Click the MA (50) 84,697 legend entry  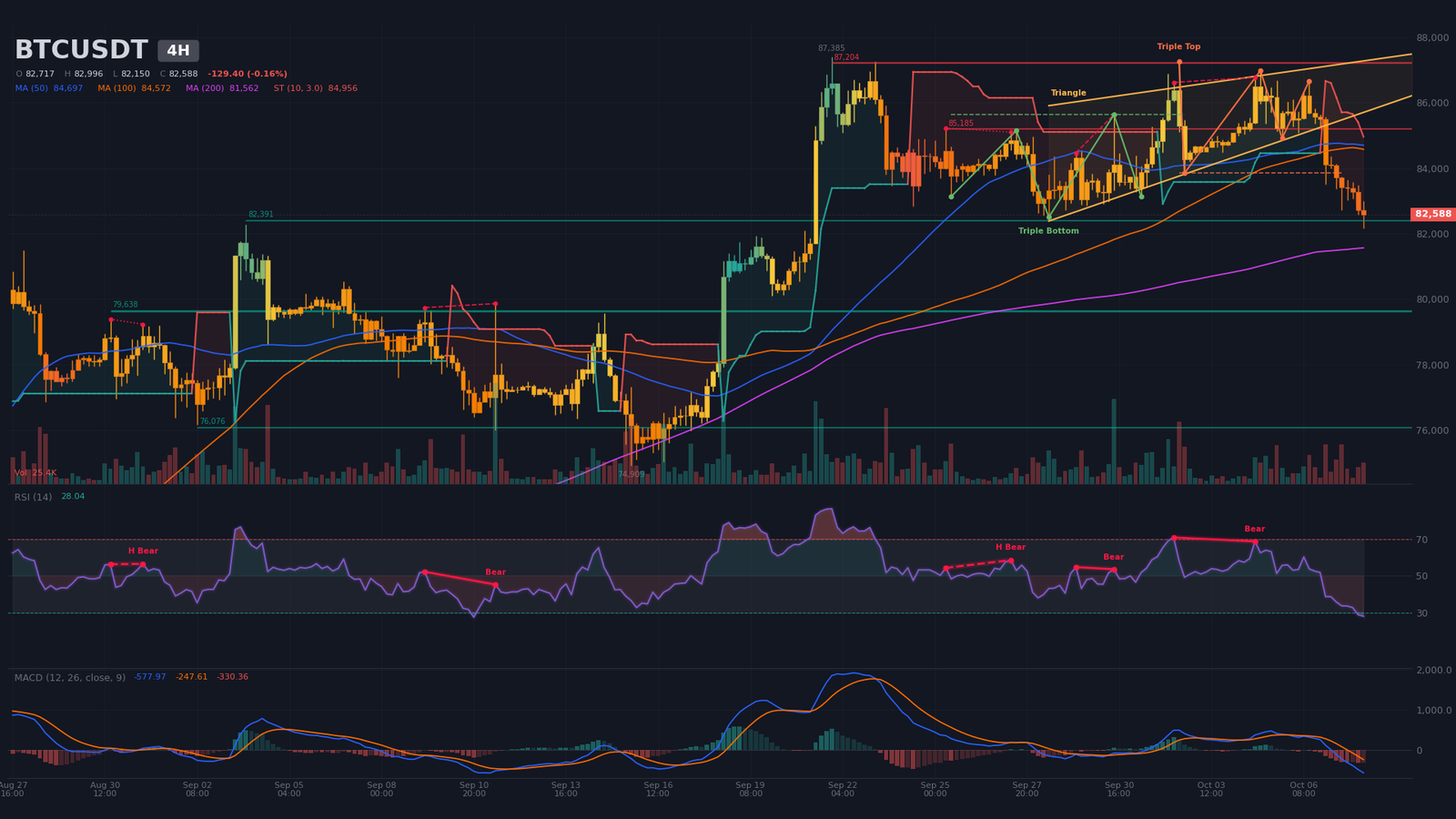pyautogui.click(x=49, y=88)
